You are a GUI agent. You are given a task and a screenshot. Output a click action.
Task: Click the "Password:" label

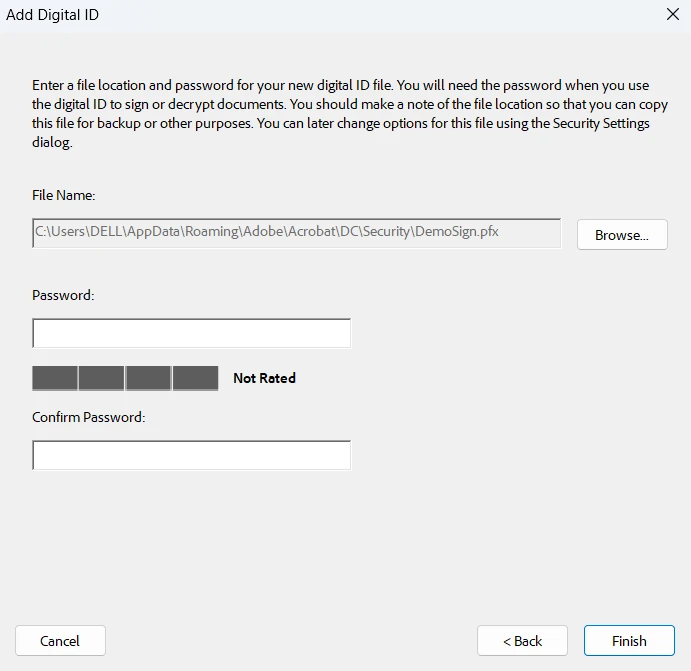point(62,295)
